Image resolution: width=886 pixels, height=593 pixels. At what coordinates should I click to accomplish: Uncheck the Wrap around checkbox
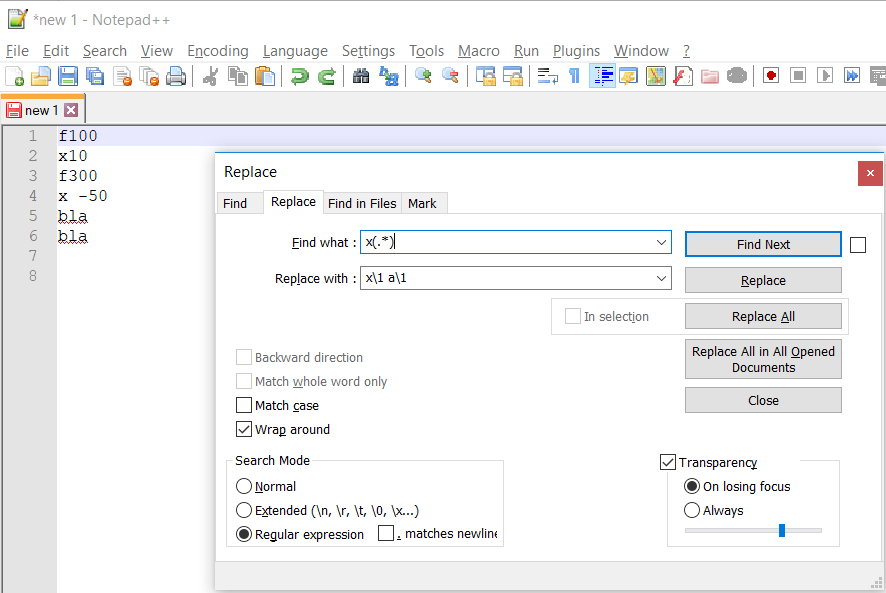point(244,430)
